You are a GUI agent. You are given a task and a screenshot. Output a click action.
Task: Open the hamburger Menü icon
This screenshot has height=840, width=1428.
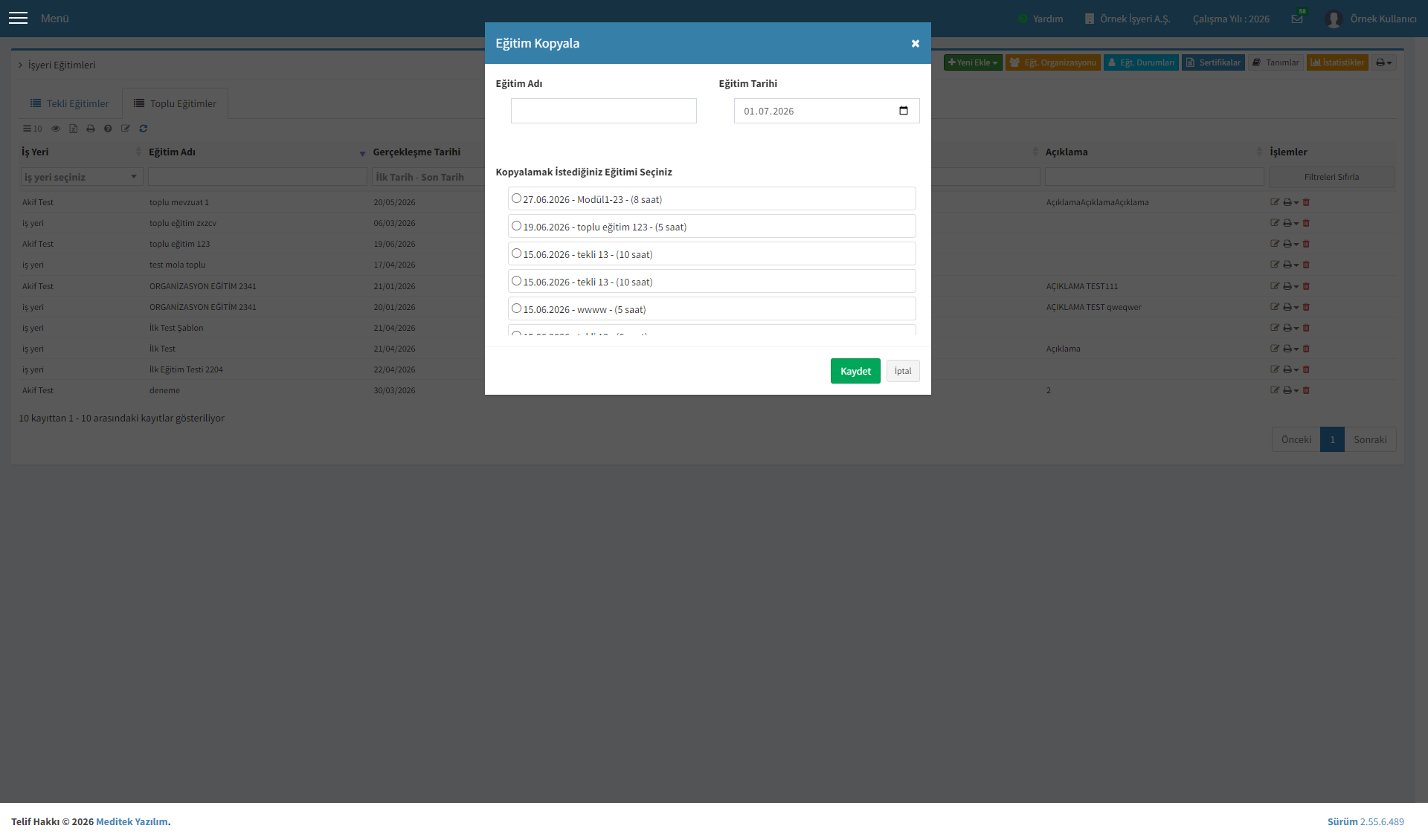(19, 18)
